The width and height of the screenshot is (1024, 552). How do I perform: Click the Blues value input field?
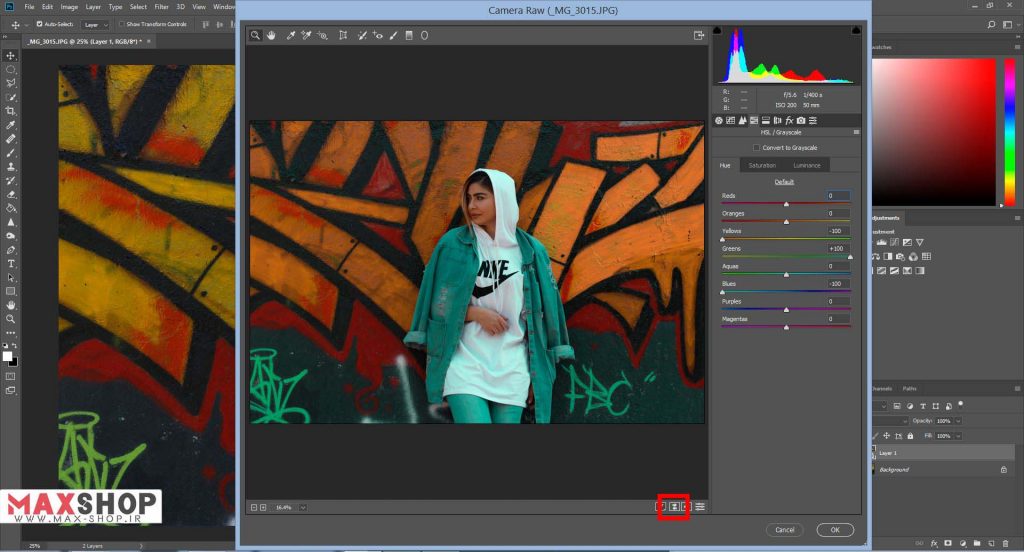838,284
